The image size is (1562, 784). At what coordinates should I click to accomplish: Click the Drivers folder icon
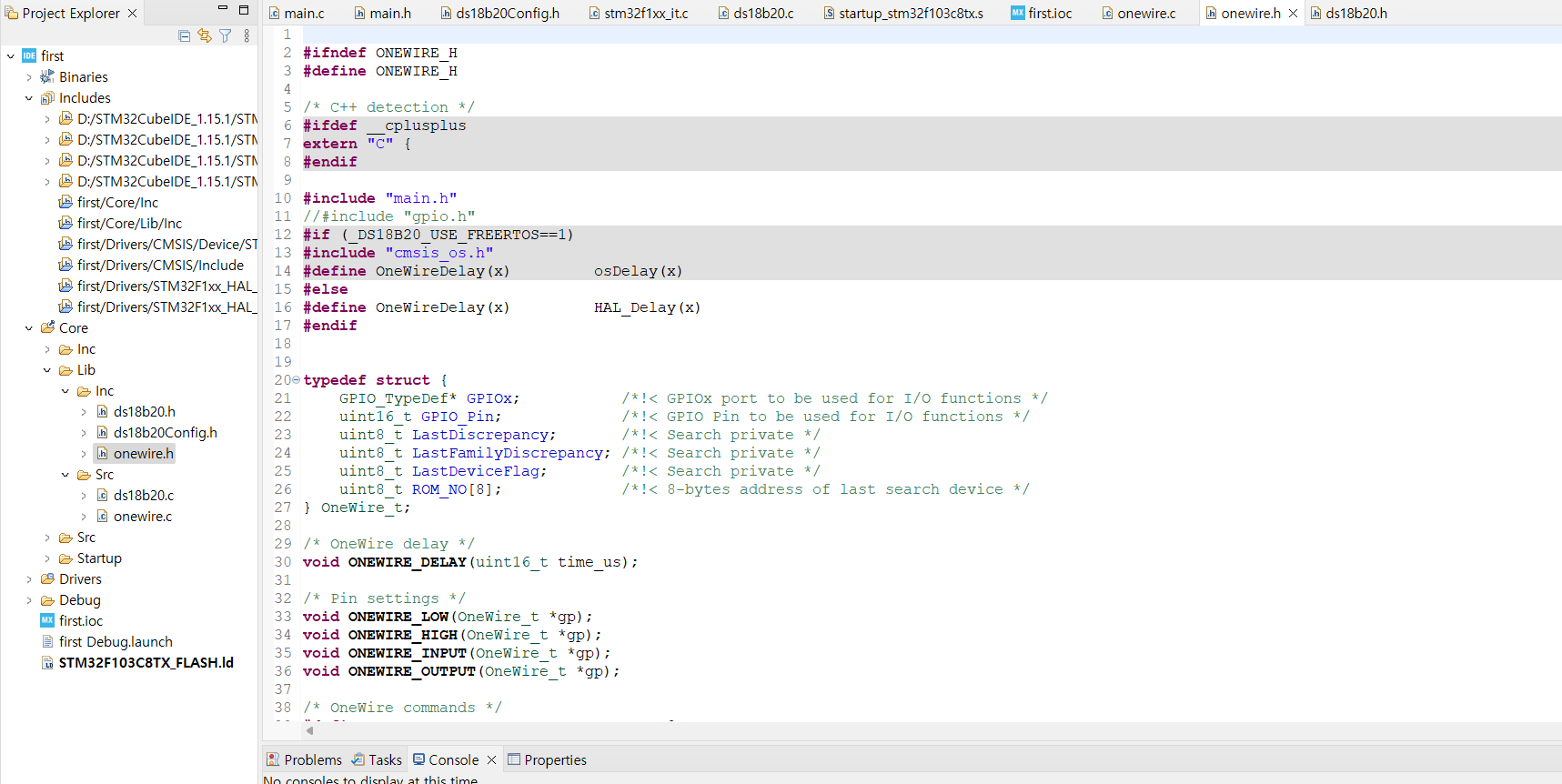[x=47, y=579]
